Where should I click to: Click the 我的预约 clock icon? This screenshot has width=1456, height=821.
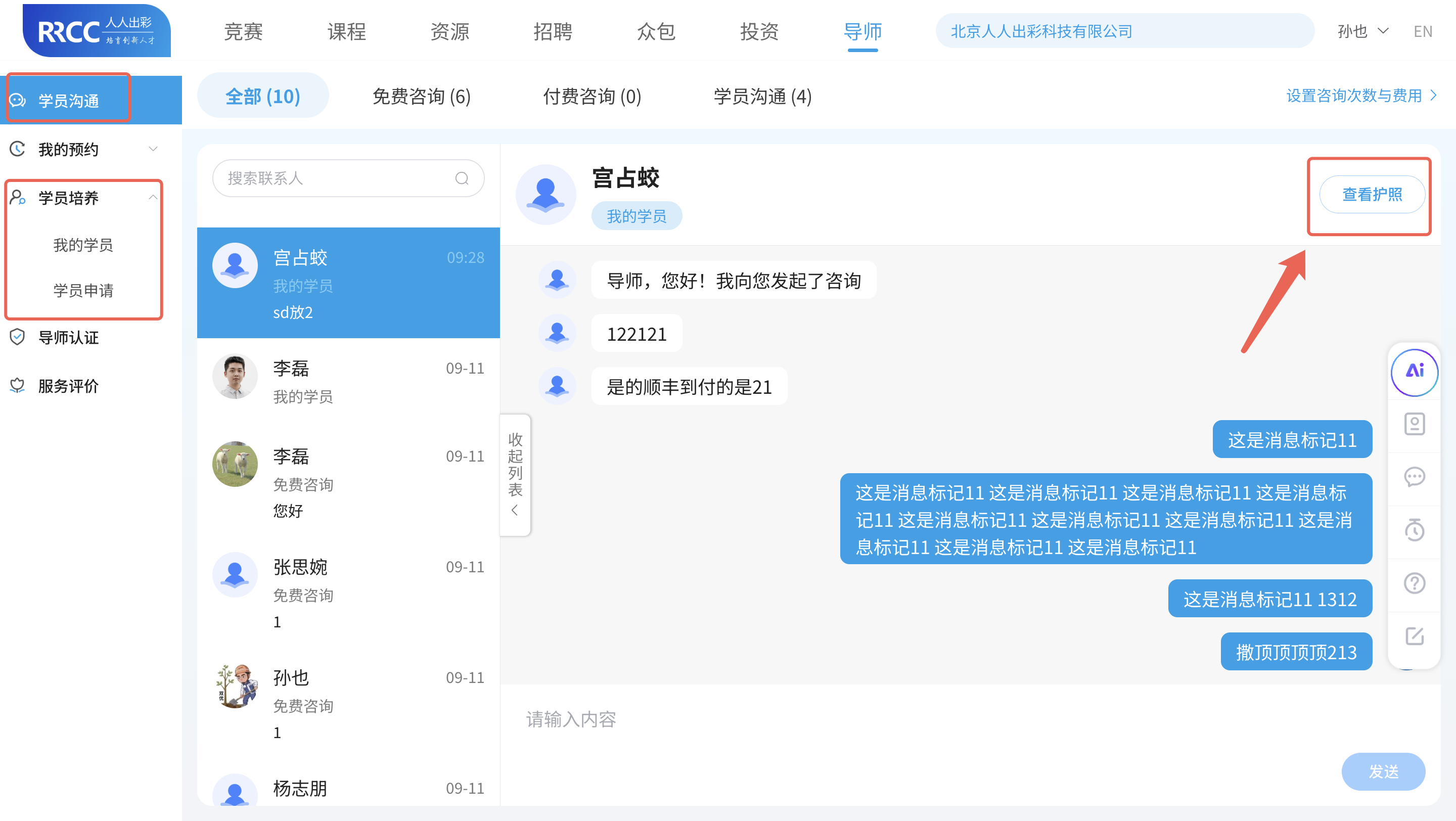point(18,149)
